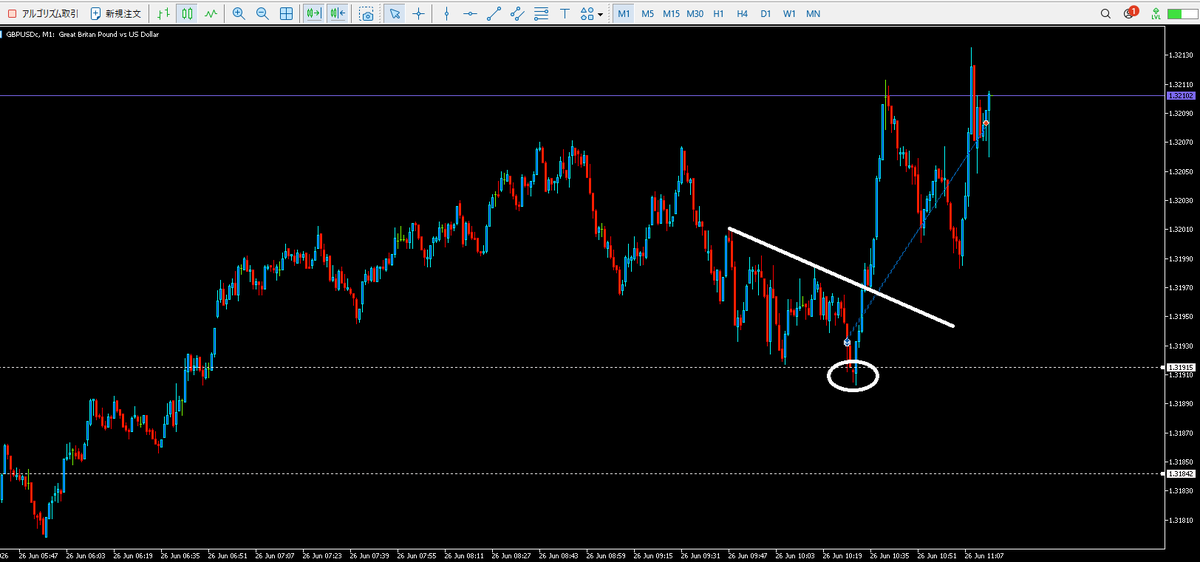The height and width of the screenshot is (562, 1200).
Task: Toggle the アルゴリズム取引 algo trading button
Action: 42,14
